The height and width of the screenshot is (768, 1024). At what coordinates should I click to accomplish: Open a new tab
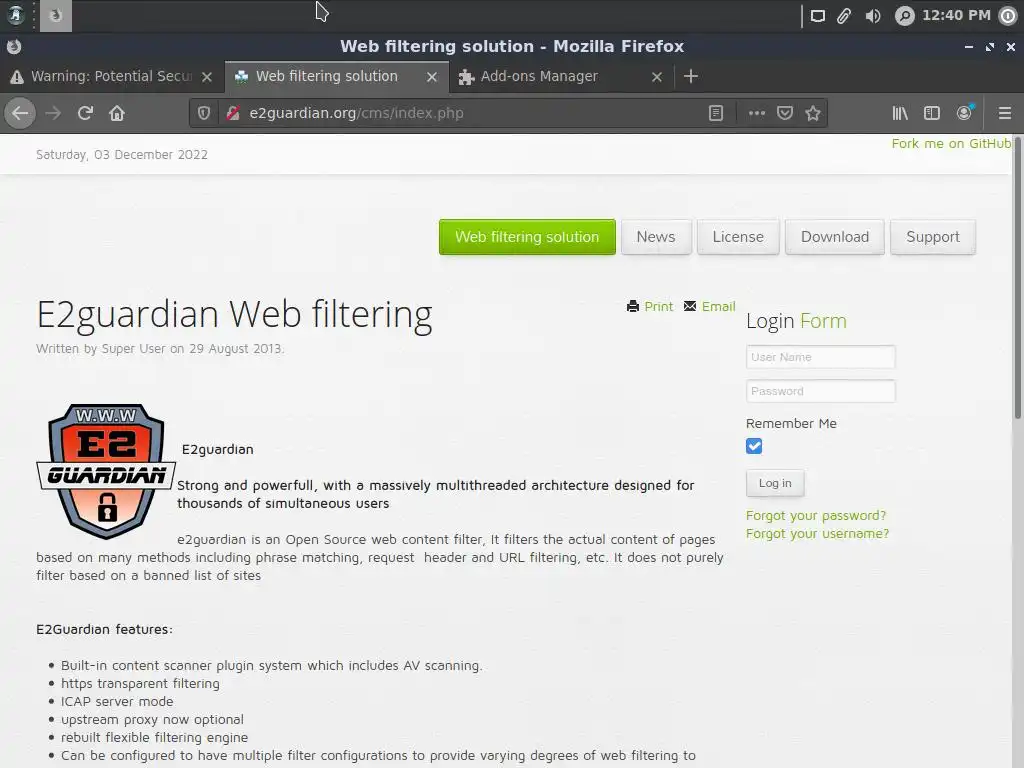(x=690, y=76)
